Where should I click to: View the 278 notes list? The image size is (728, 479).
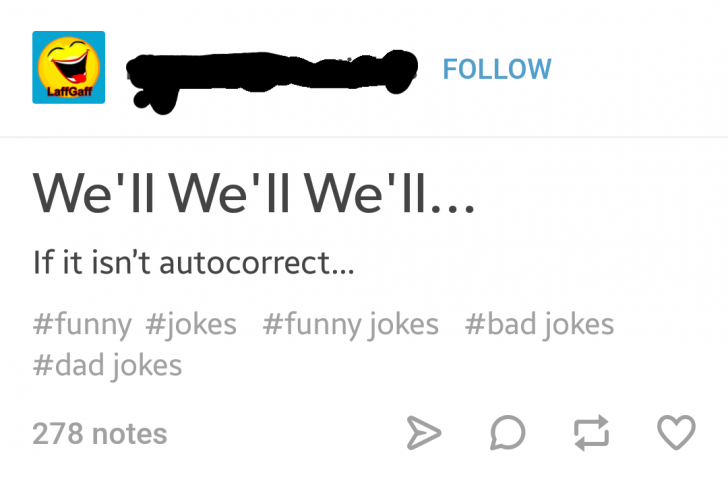pyautogui.click(x=99, y=434)
